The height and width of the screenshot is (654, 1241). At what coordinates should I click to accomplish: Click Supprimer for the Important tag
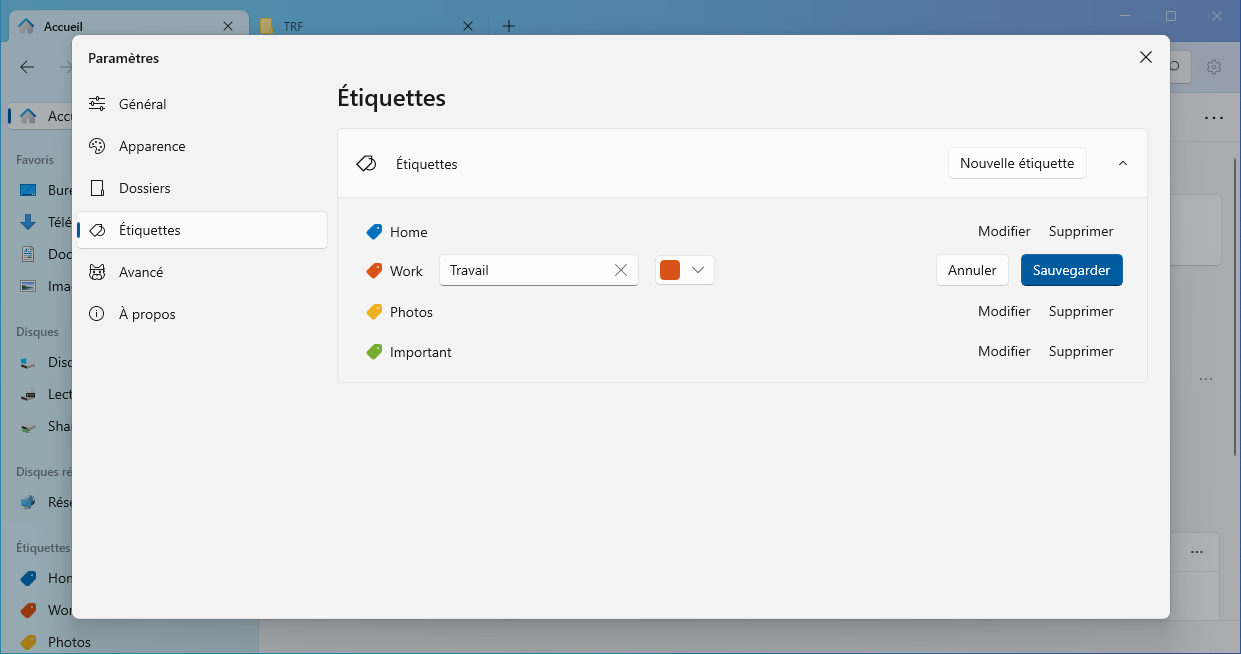1080,352
